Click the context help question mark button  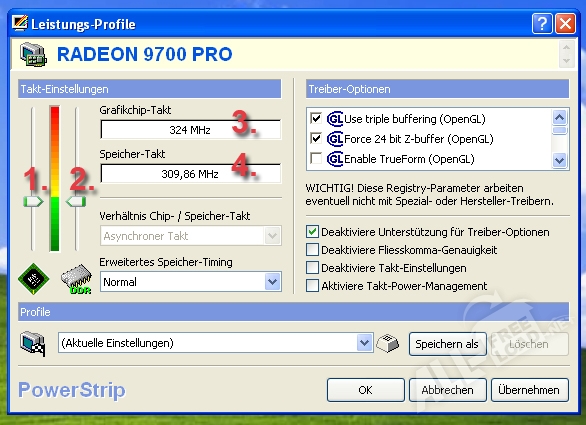pos(542,24)
